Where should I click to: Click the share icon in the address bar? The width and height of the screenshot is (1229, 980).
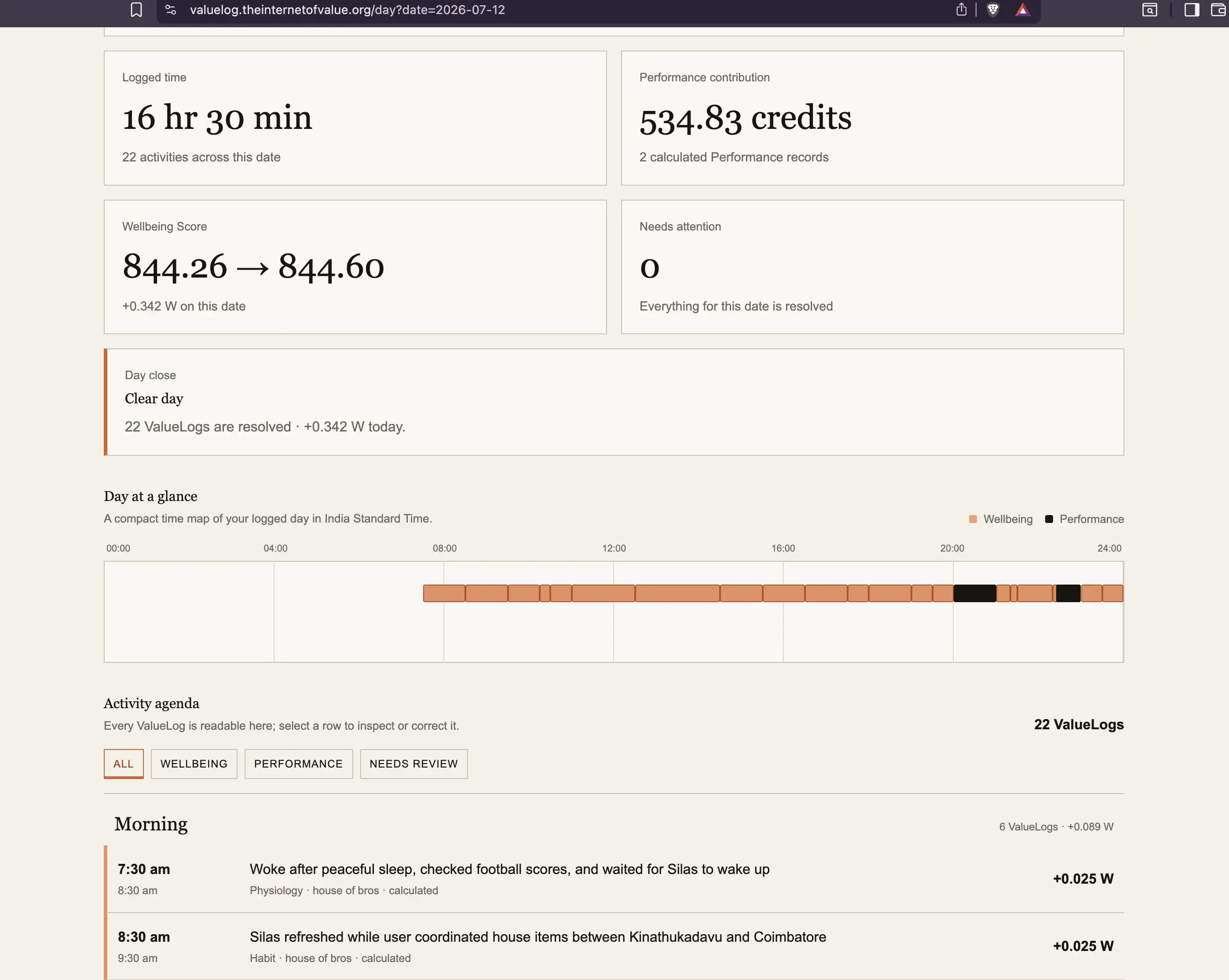(961, 10)
